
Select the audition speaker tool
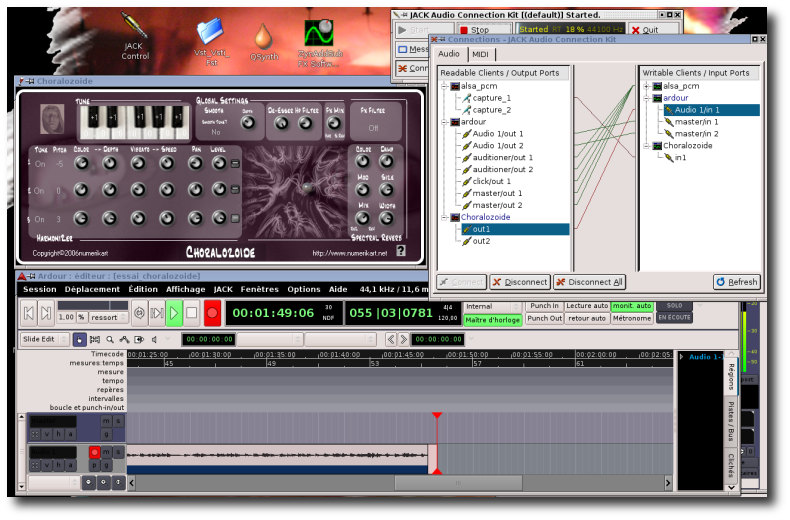154,340
